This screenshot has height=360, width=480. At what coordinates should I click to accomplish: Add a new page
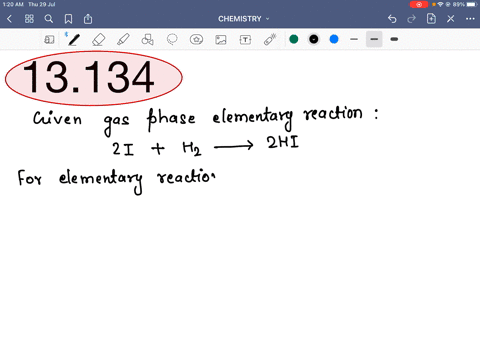click(431, 19)
